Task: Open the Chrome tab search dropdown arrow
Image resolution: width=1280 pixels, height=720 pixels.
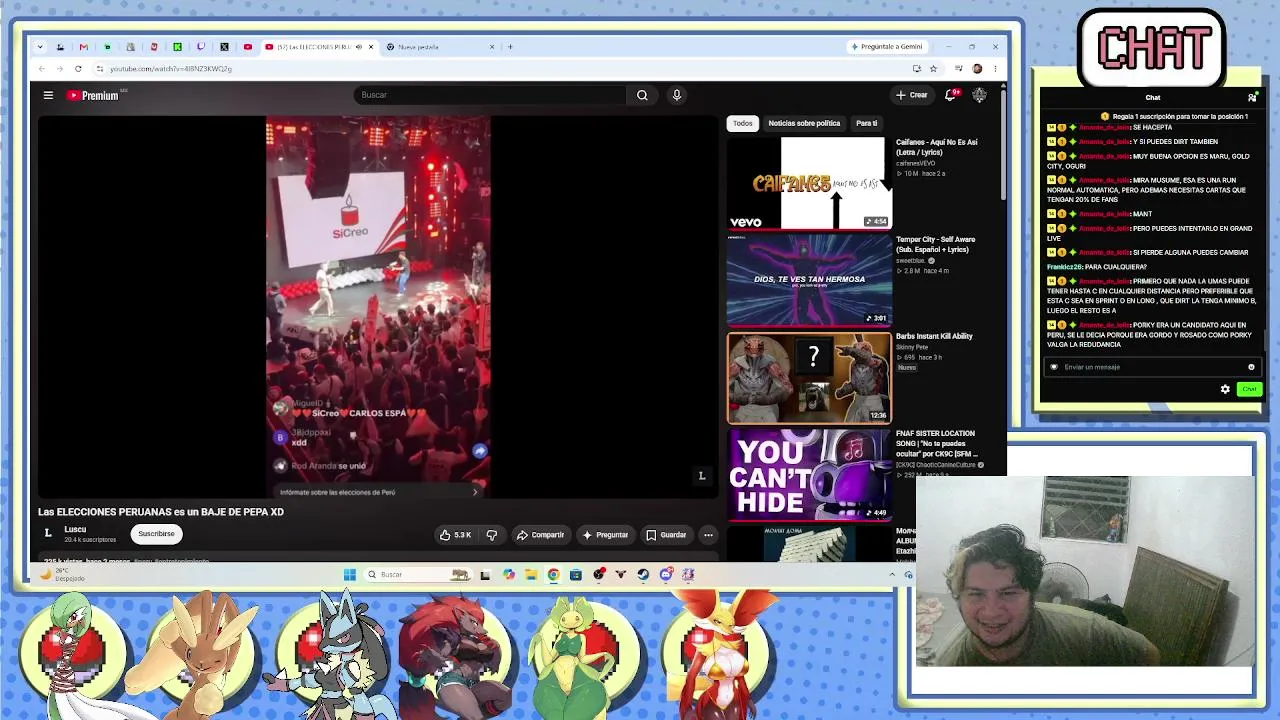Action: click(x=40, y=47)
